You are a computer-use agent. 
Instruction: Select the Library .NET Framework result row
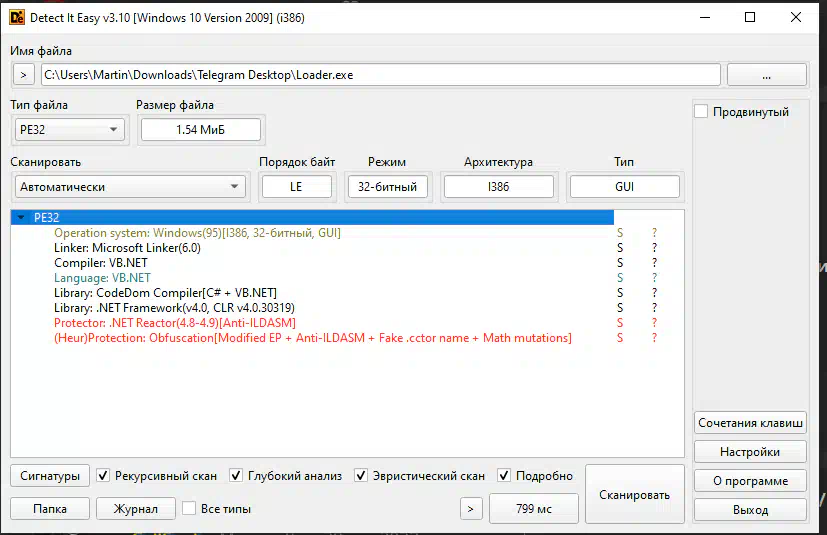pyautogui.click(x=174, y=308)
